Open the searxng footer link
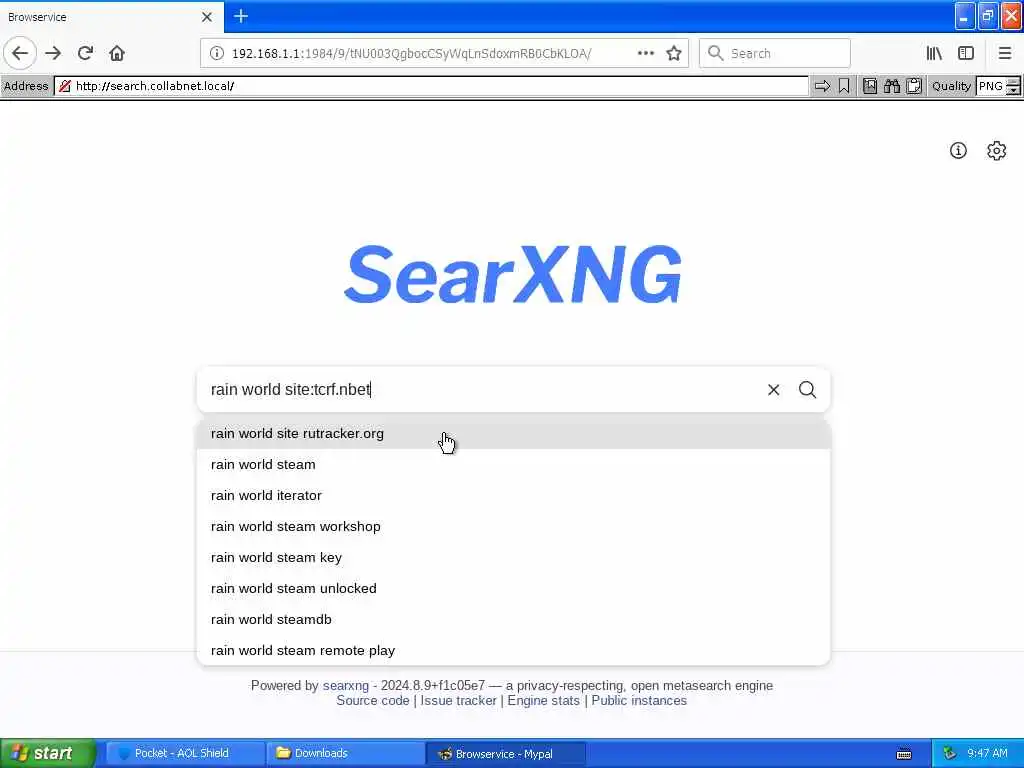The width and height of the screenshot is (1024, 768). (x=345, y=686)
